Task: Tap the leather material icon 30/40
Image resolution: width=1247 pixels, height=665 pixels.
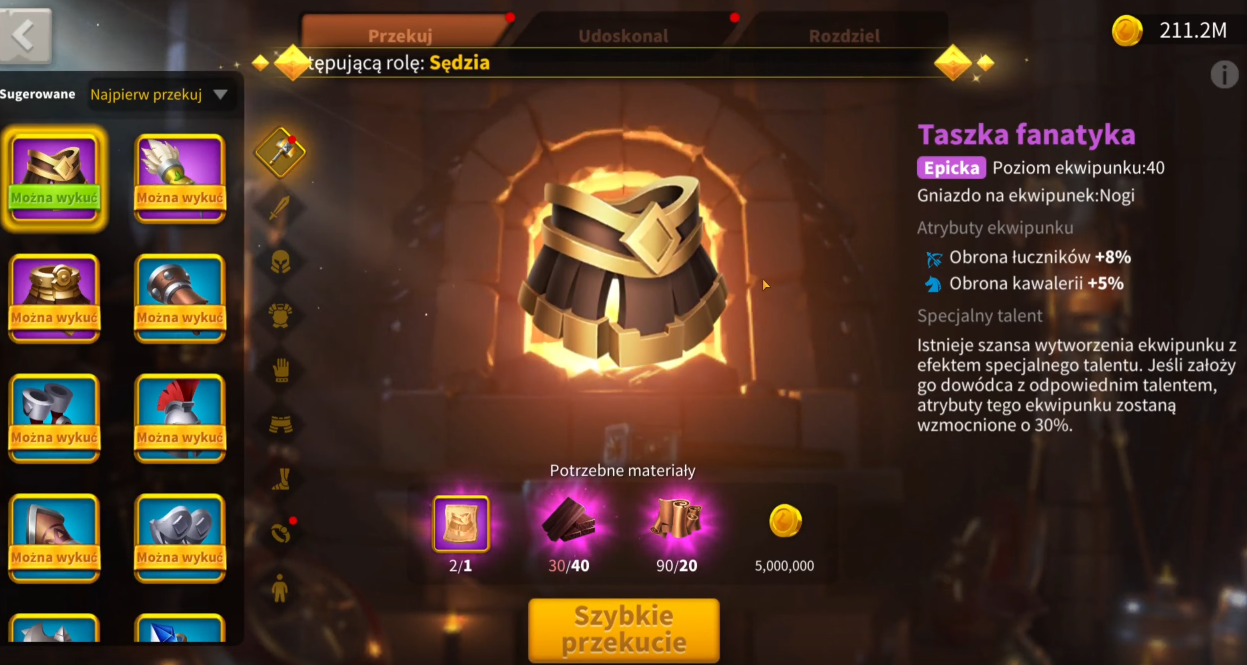Action: tap(569, 521)
